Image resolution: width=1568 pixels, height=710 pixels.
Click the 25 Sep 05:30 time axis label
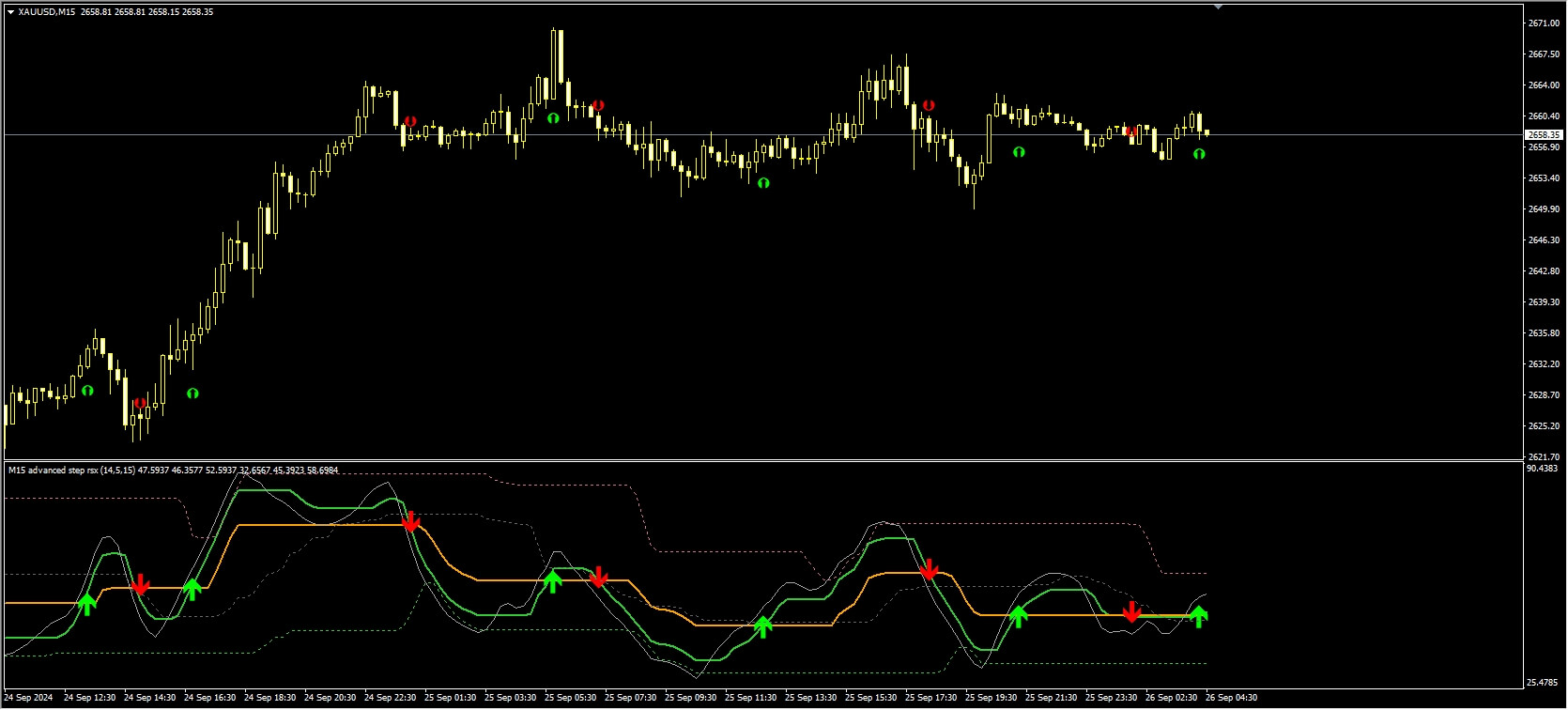click(x=570, y=698)
